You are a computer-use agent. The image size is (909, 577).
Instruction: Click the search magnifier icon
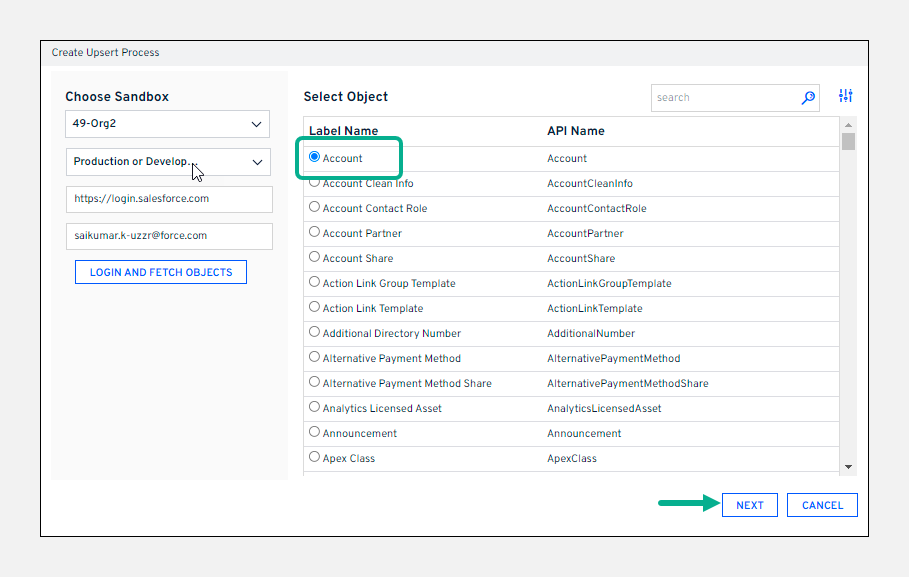tap(807, 97)
